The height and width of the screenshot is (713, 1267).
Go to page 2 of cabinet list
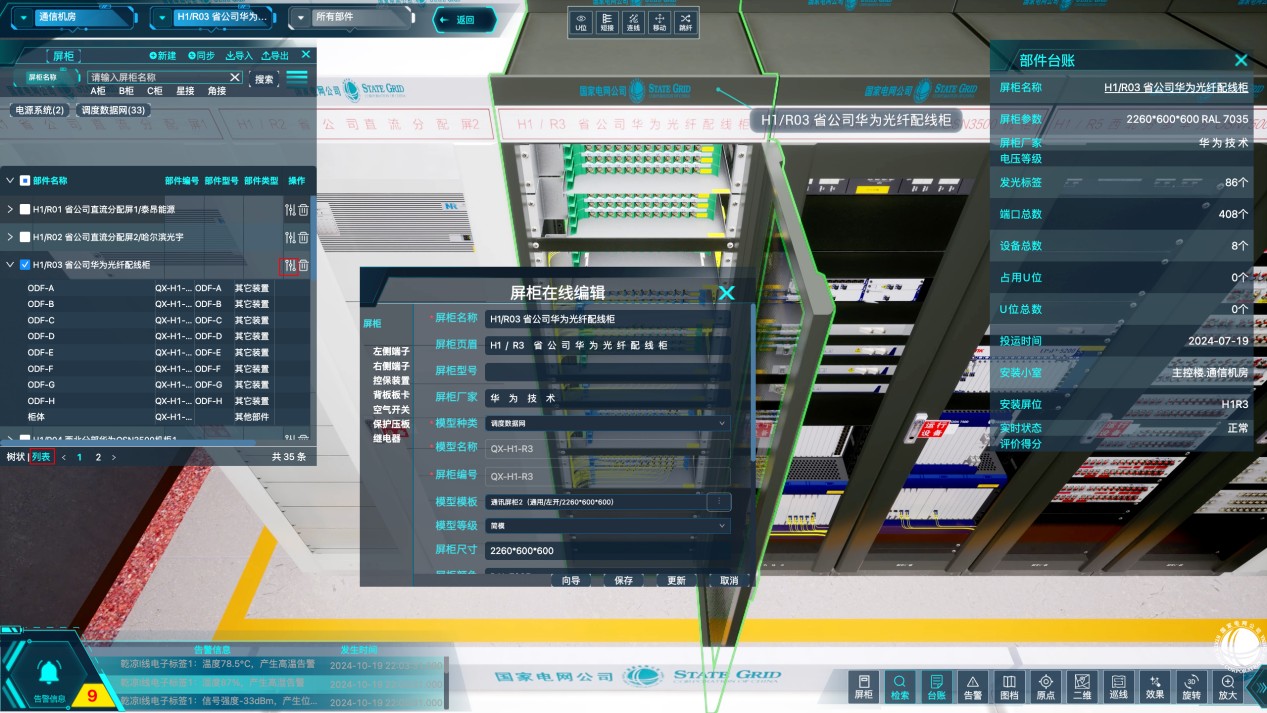98,457
